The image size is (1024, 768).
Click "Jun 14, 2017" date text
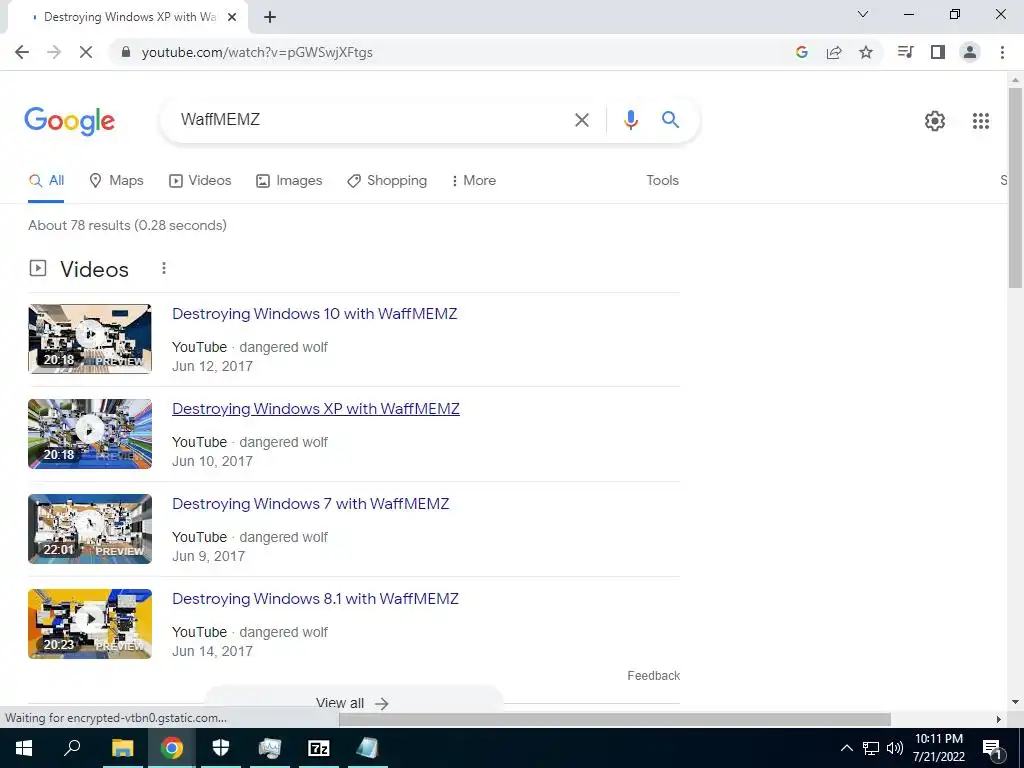click(212, 652)
